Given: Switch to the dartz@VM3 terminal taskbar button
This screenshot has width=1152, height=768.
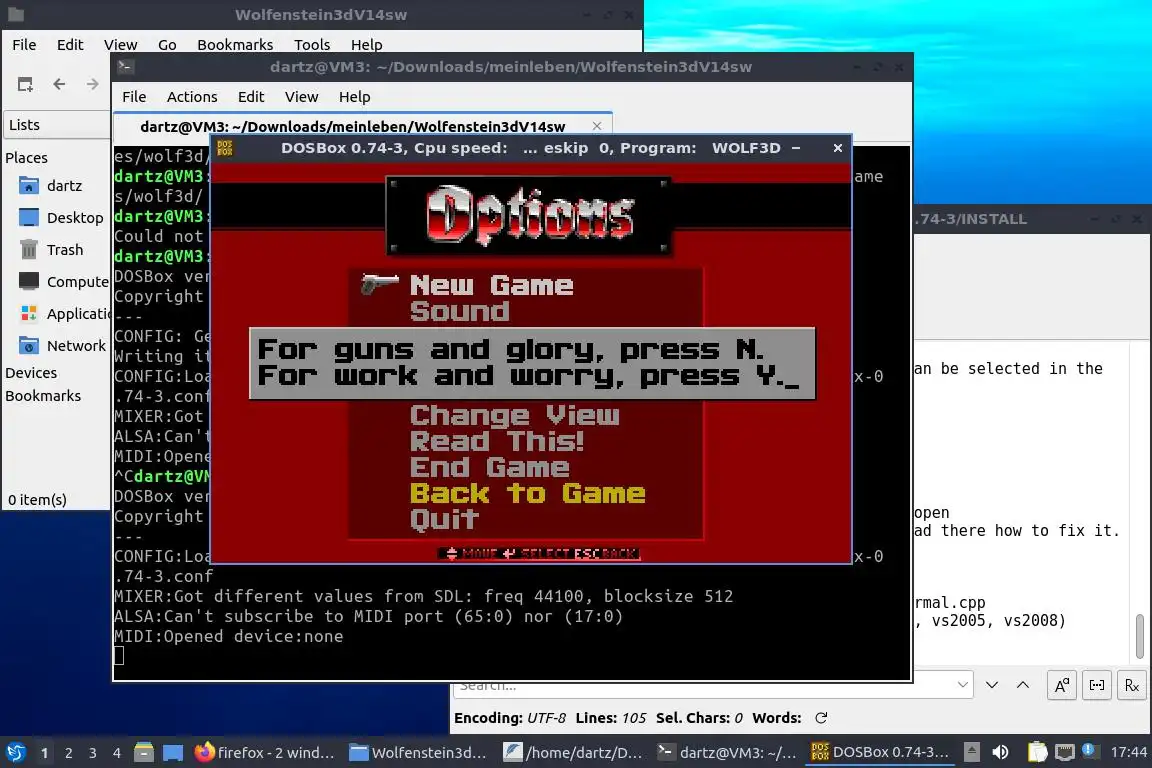Looking at the screenshot, I should pos(727,752).
